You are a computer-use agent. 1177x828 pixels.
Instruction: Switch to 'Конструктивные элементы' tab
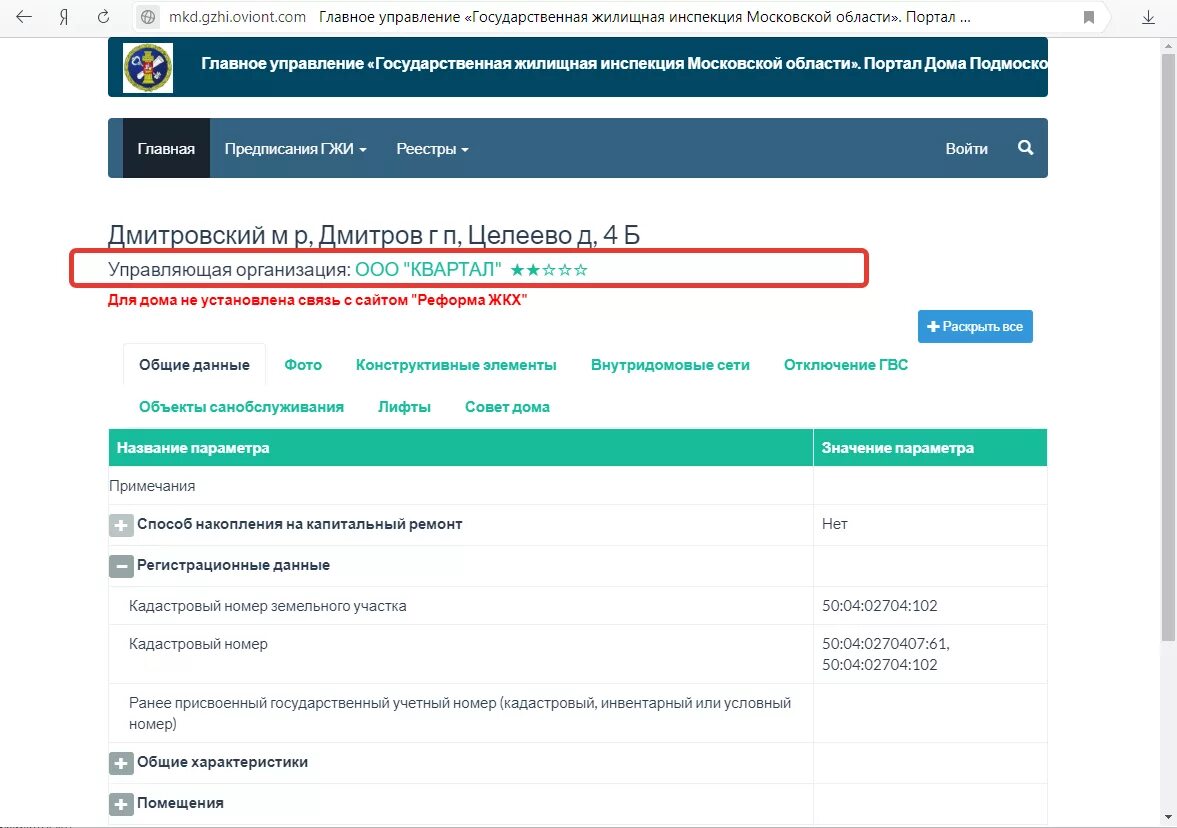(456, 365)
